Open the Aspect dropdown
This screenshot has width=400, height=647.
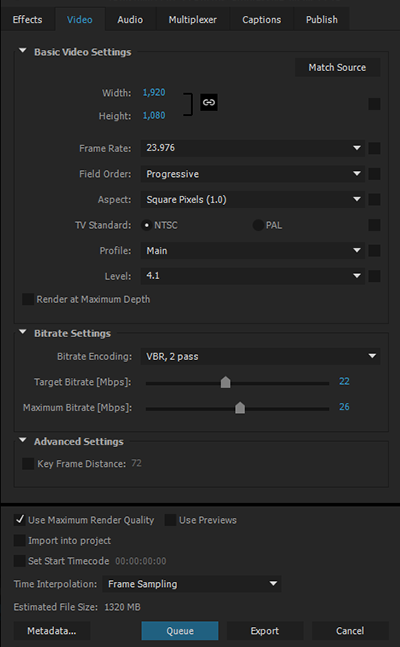pos(253,199)
